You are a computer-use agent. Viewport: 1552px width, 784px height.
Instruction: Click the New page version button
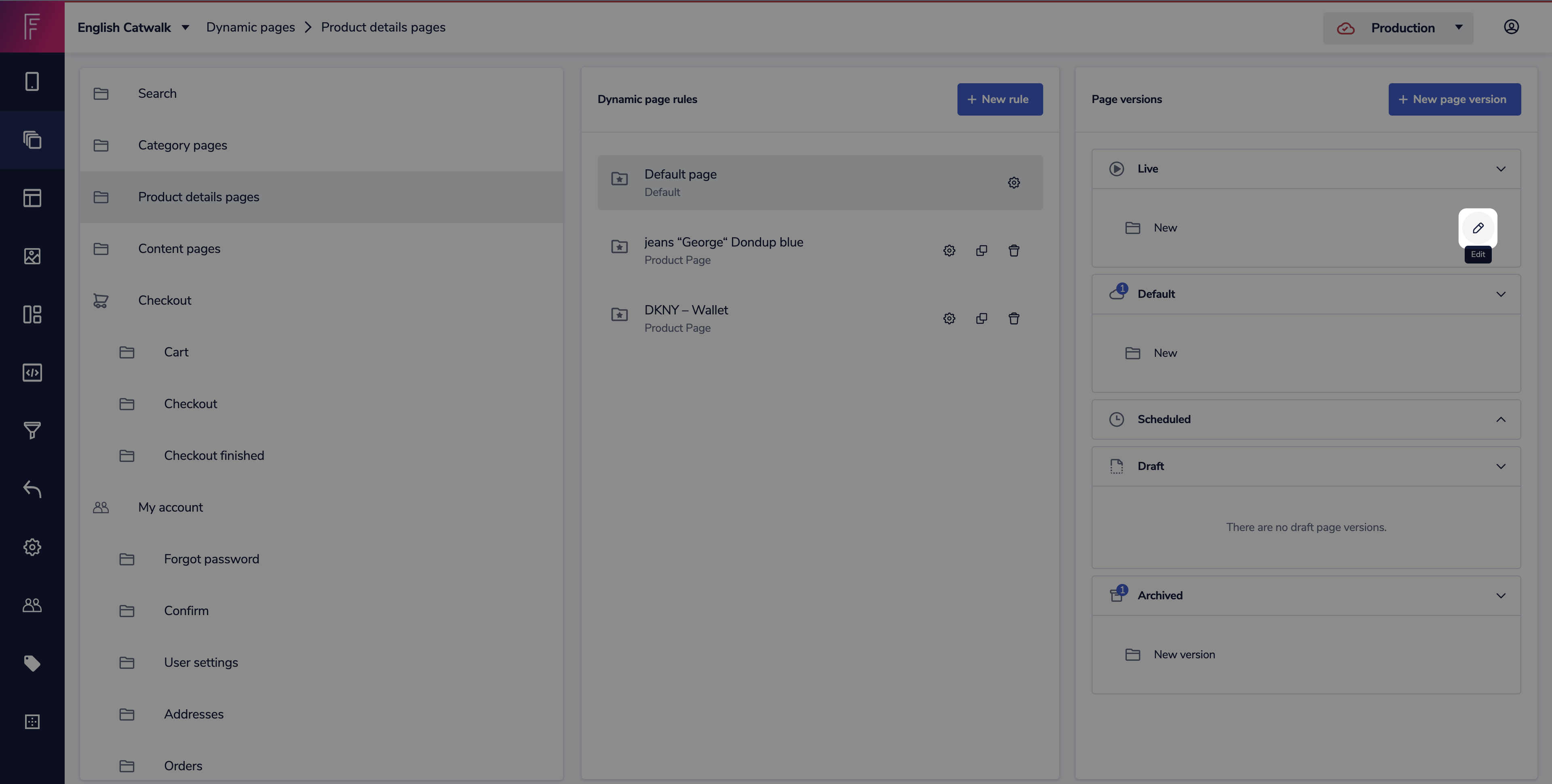pyautogui.click(x=1454, y=99)
